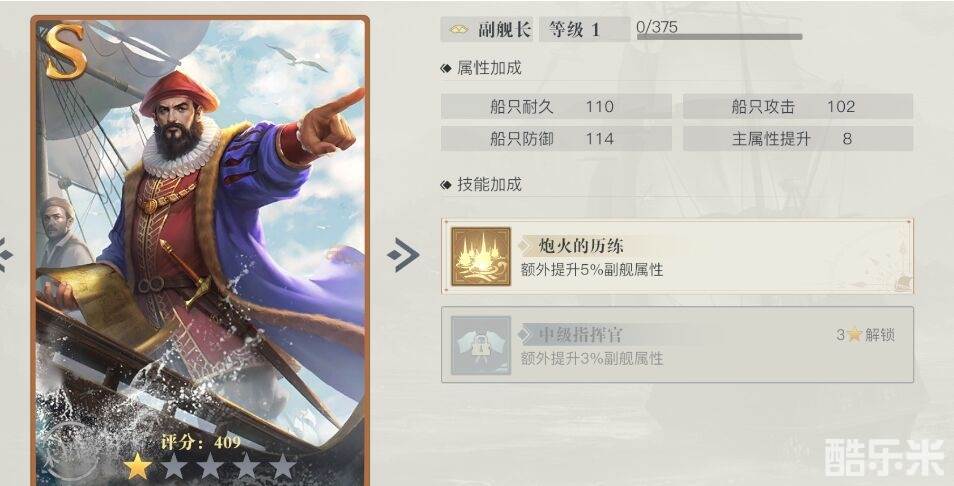Click the fifth gray star on card
The width and height of the screenshot is (954, 486).
282,466
